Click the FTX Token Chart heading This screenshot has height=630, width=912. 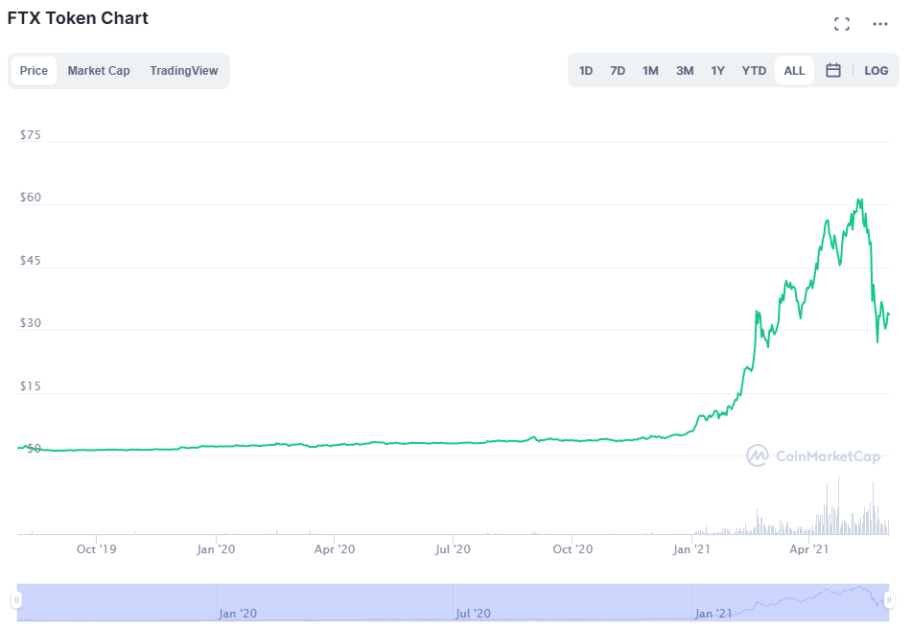click(78, 18)
